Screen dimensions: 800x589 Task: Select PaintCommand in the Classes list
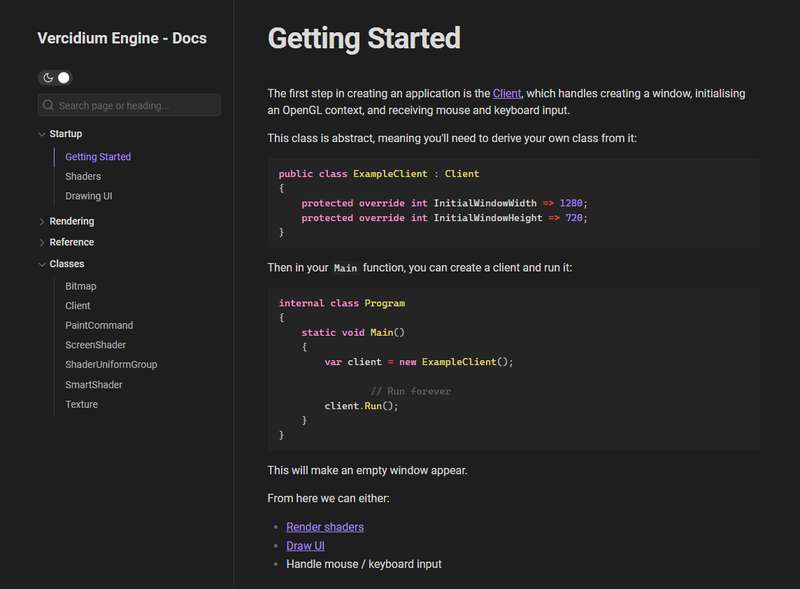(x=99, y=325)
